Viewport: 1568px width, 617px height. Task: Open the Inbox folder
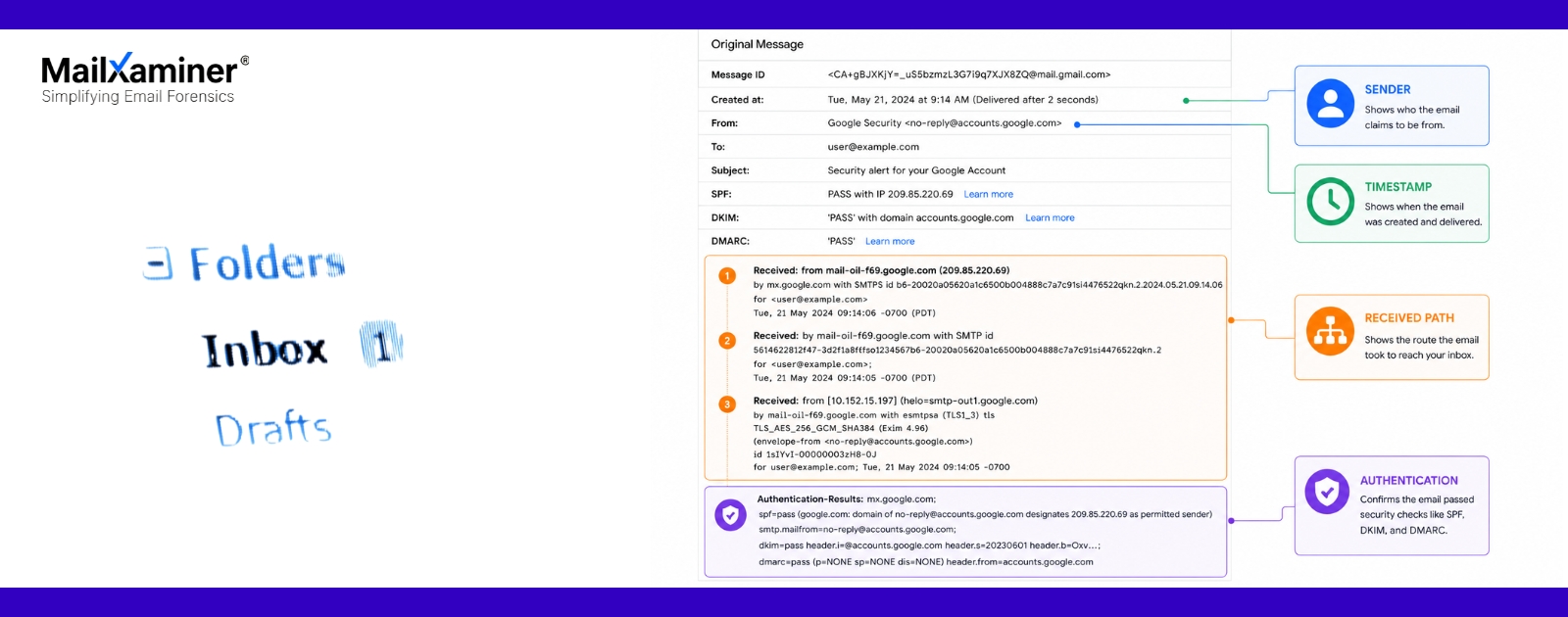(265, 350)
